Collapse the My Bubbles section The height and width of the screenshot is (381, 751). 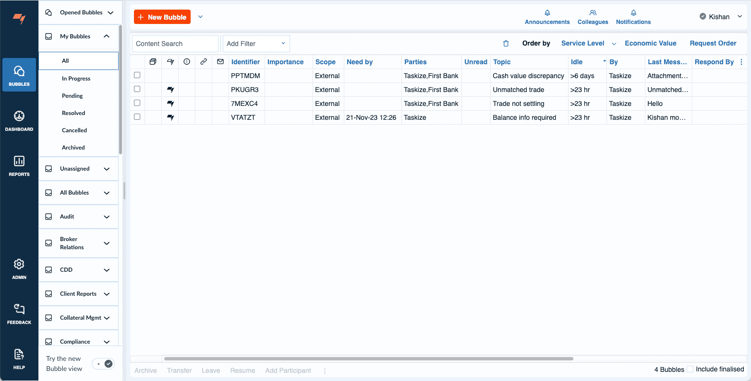click(106, 36)
